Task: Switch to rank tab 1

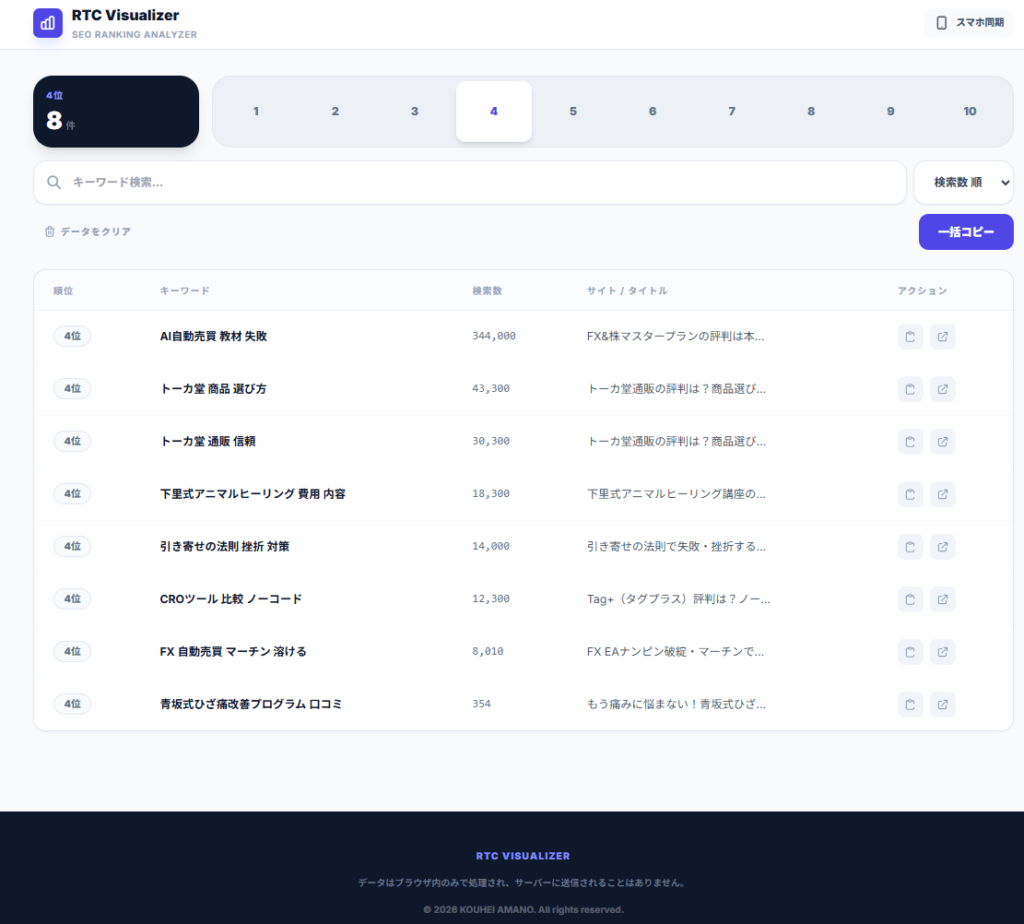Action: click(x=256, y=111)
